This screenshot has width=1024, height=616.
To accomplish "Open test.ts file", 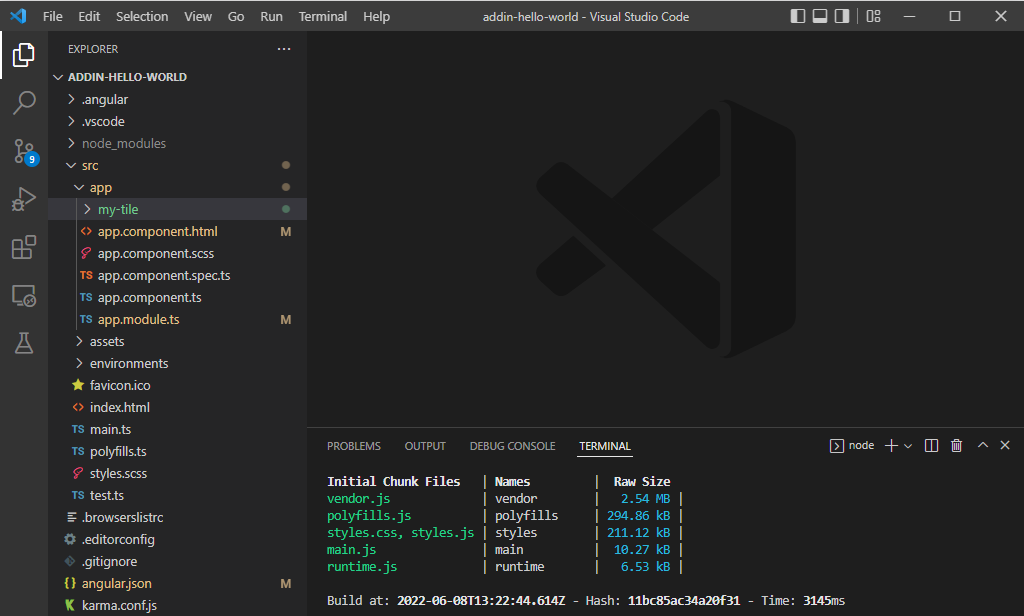I will [178, 495].
